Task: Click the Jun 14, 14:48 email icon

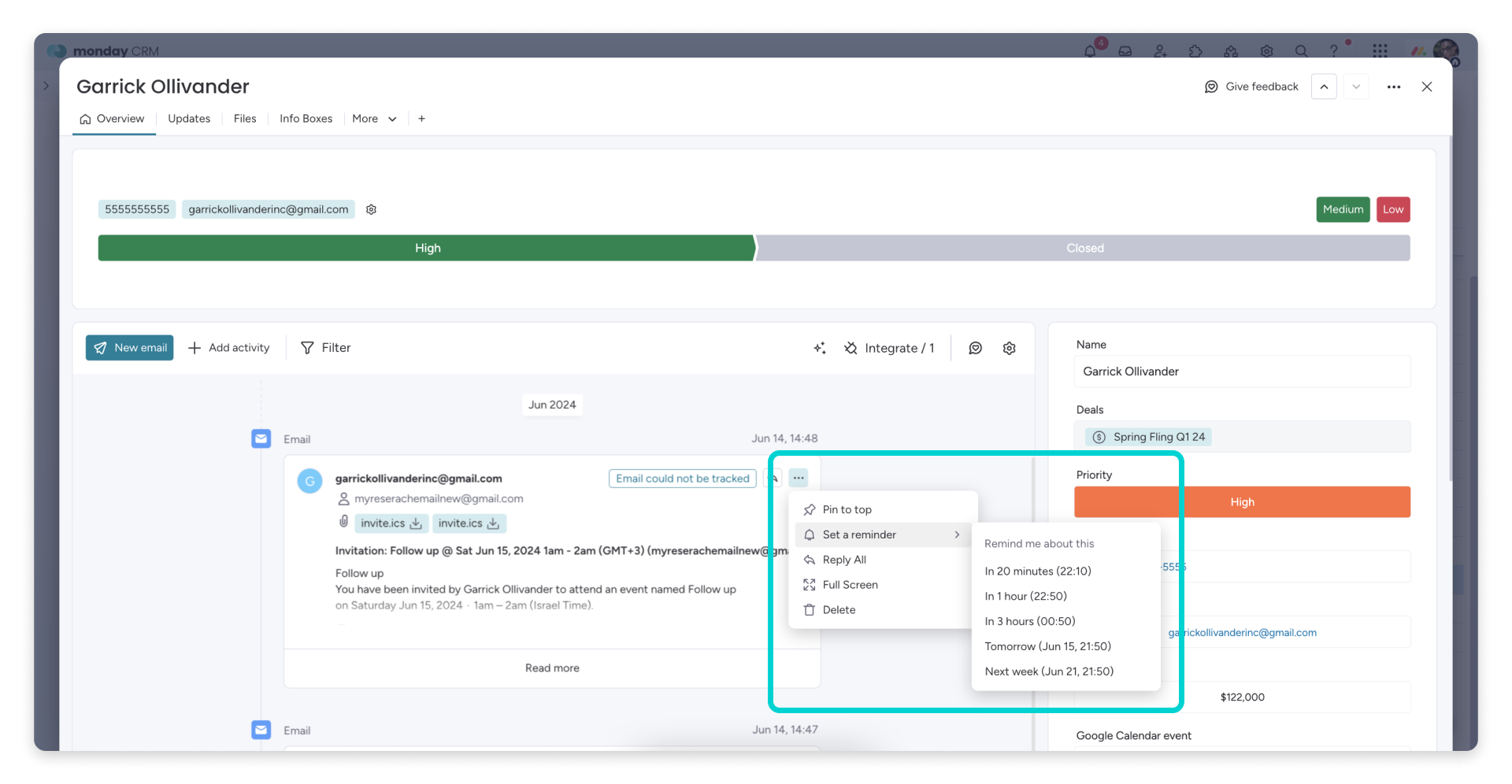Action: point(261,438)
